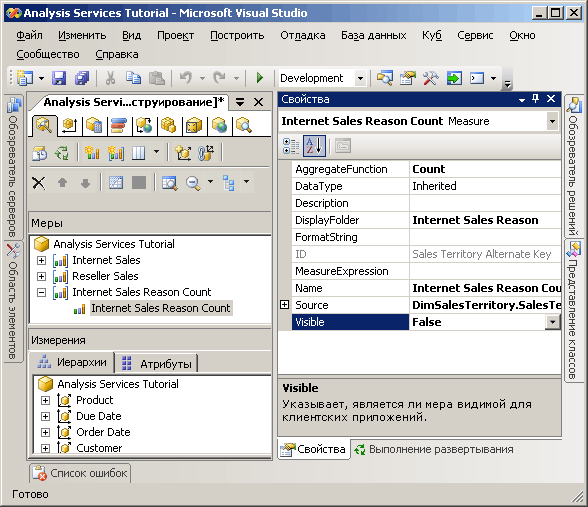Click the Find Table icon
Screen dimensions: 588x507
(170, 183)
